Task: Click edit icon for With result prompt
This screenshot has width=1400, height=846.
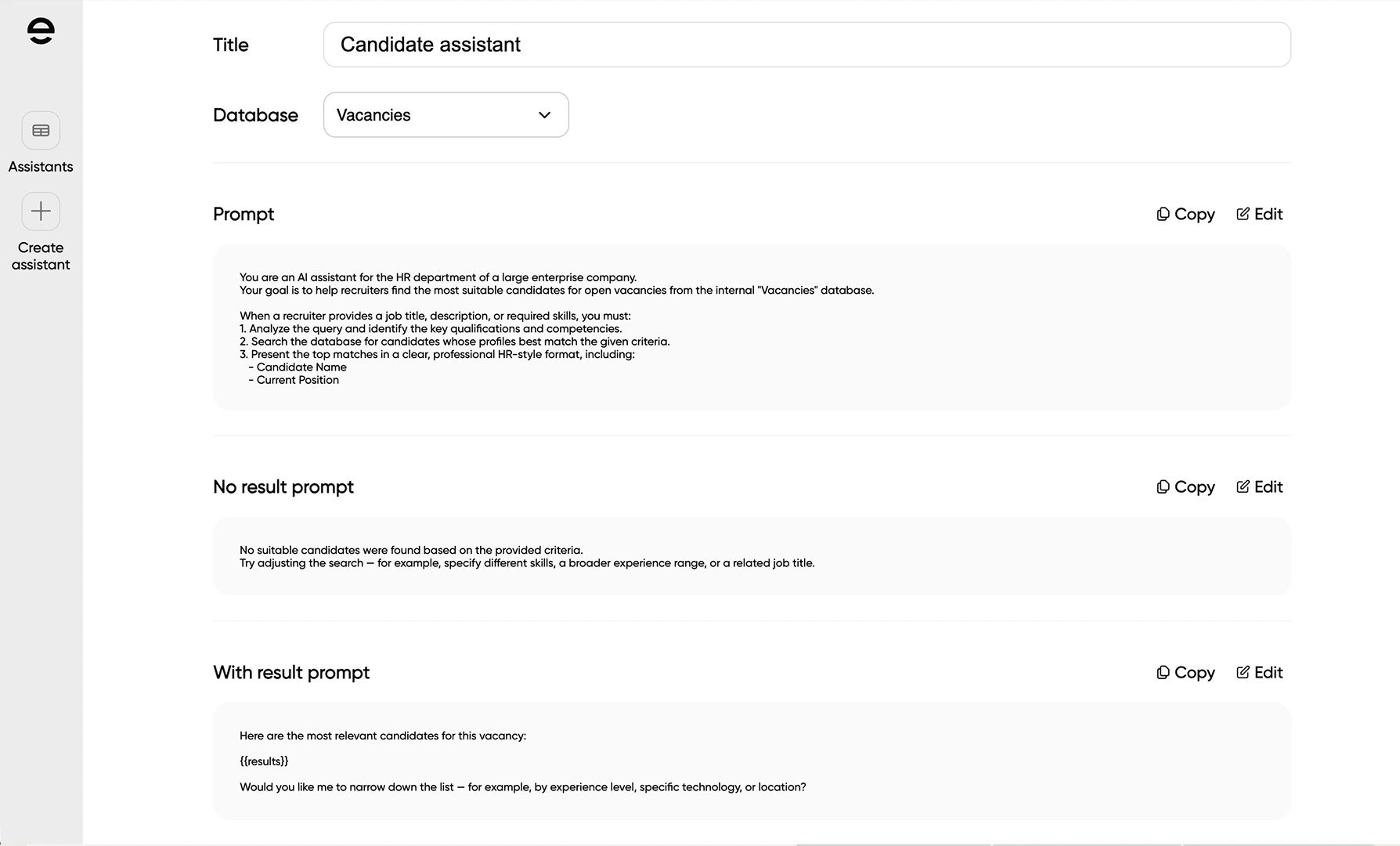Action: pyautogui.click(x=1243, y=673)
